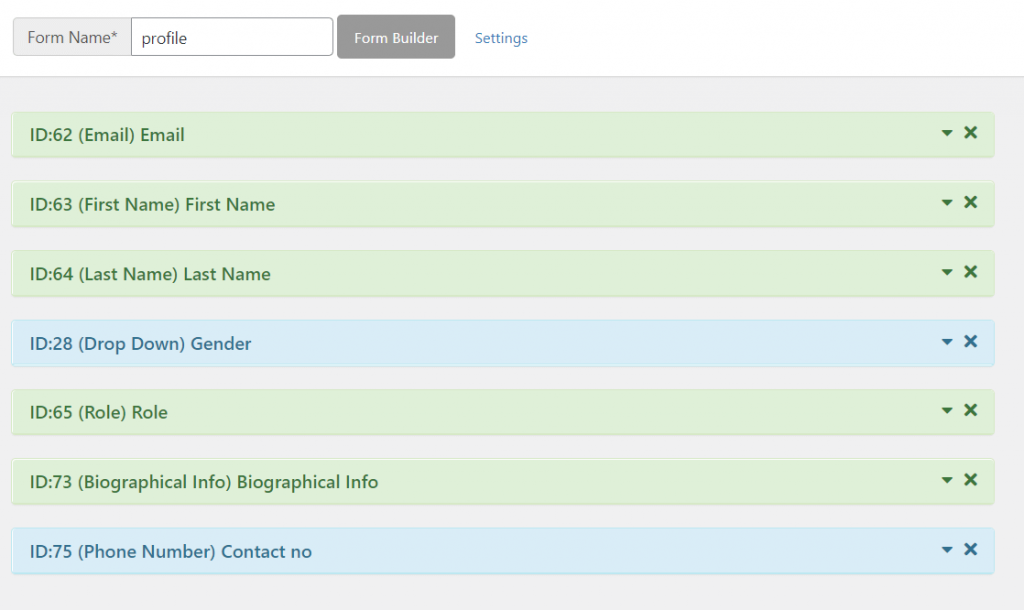
Task: Expand the Biographical Info field settings
Action: tap(946, 481)
